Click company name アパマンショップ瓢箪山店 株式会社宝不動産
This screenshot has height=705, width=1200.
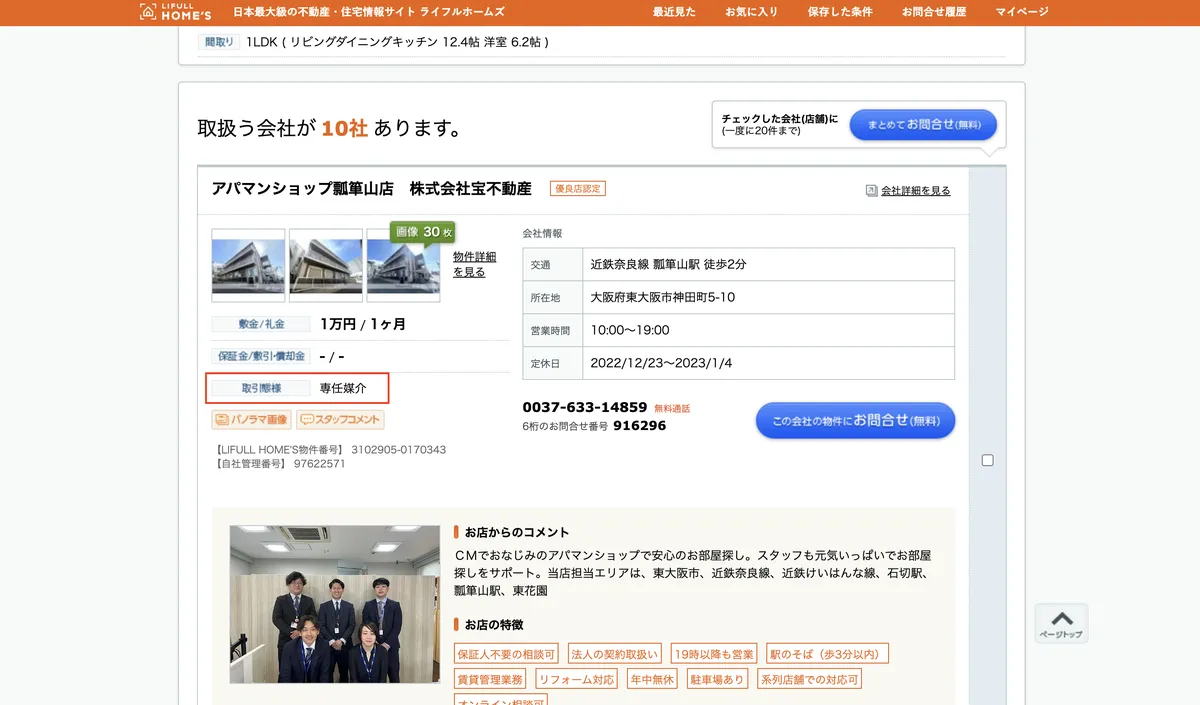coord(373,188)
